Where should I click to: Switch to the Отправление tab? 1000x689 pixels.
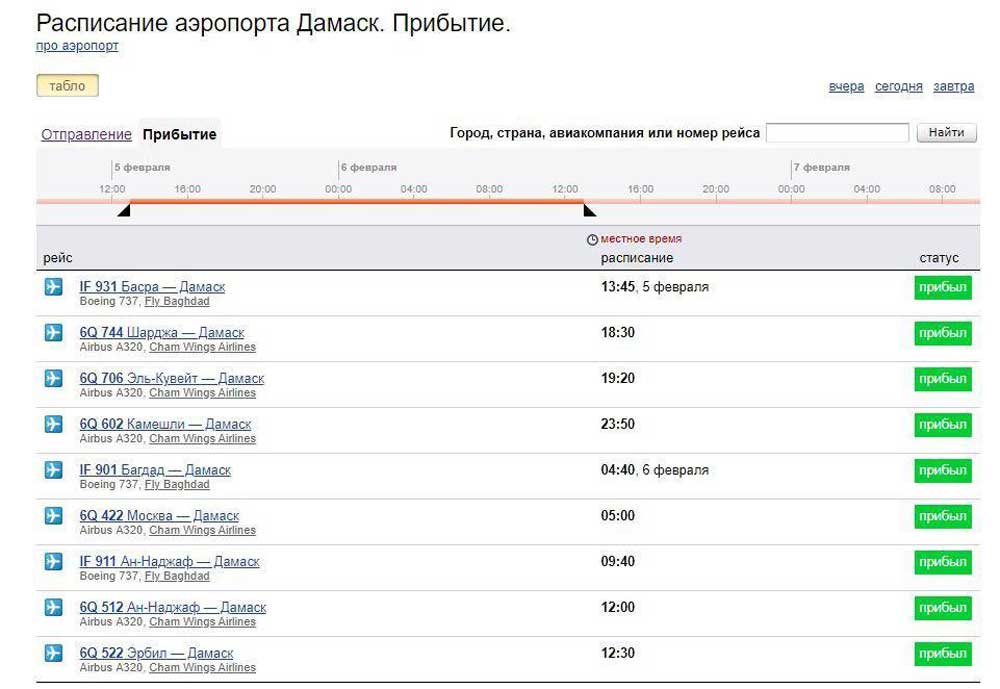86,135
